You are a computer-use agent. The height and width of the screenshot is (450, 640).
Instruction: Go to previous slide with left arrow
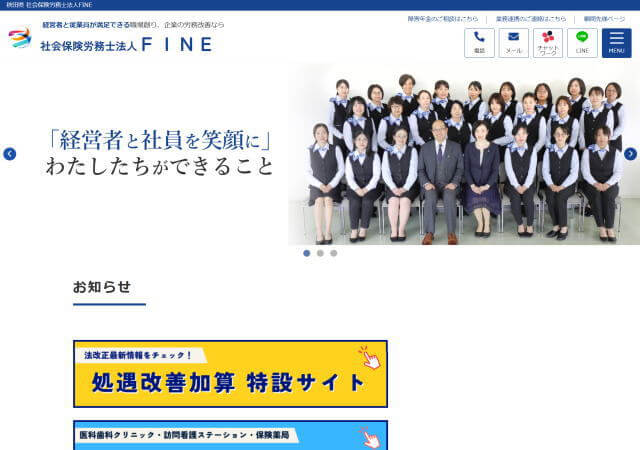tap(10, 154)
